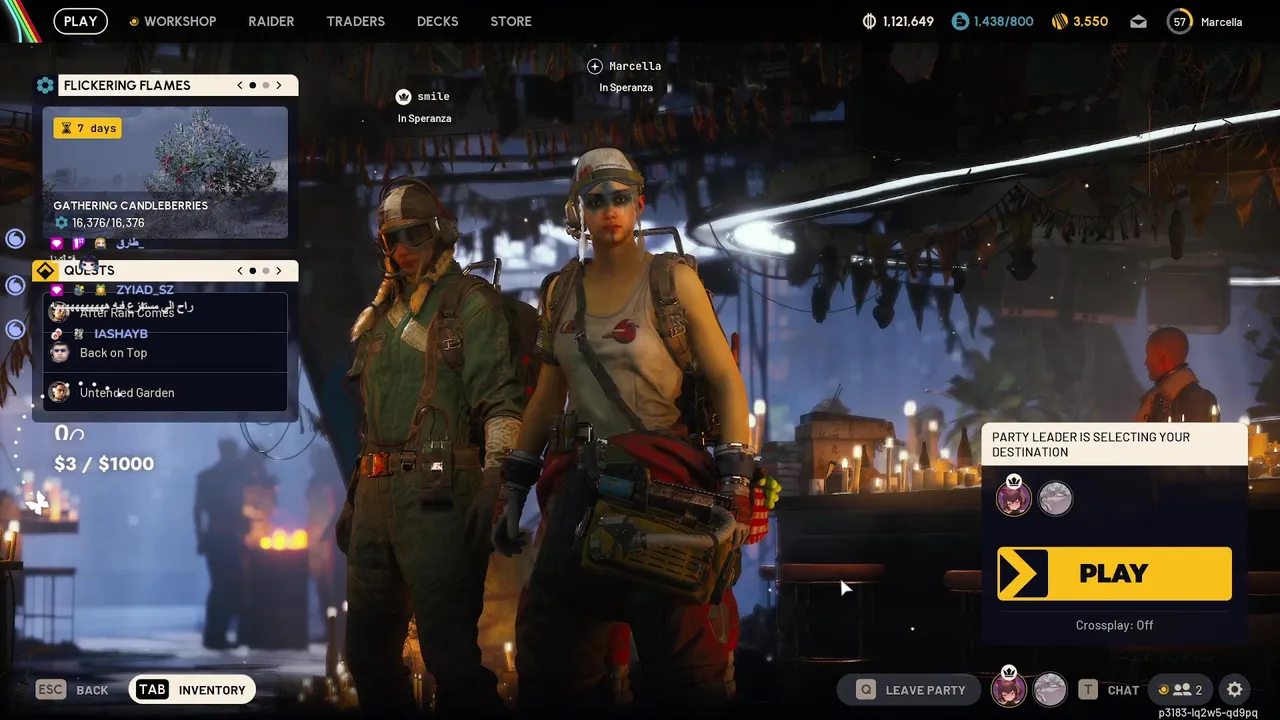Screen dimensions: 1280x720
Task: Click ESC BACK button
Action: point(72,690)
